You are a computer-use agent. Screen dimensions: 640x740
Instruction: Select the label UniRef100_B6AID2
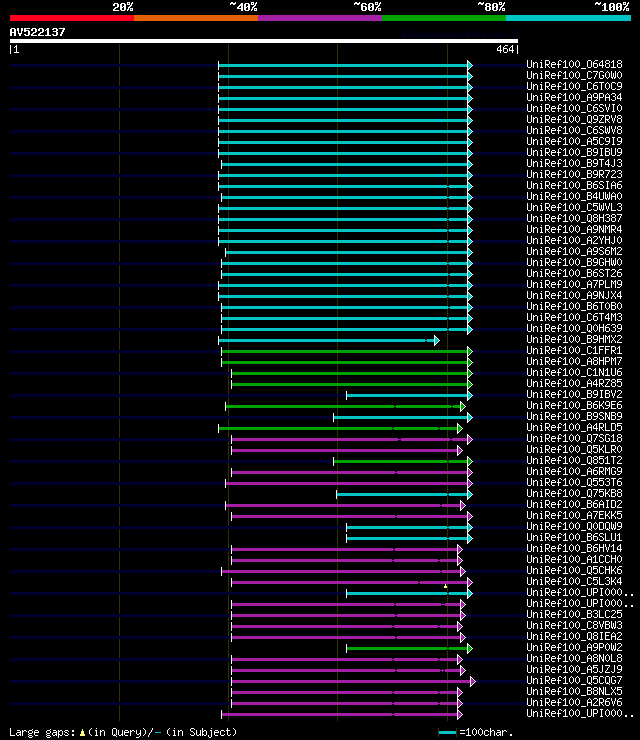(x=574, y=504)
